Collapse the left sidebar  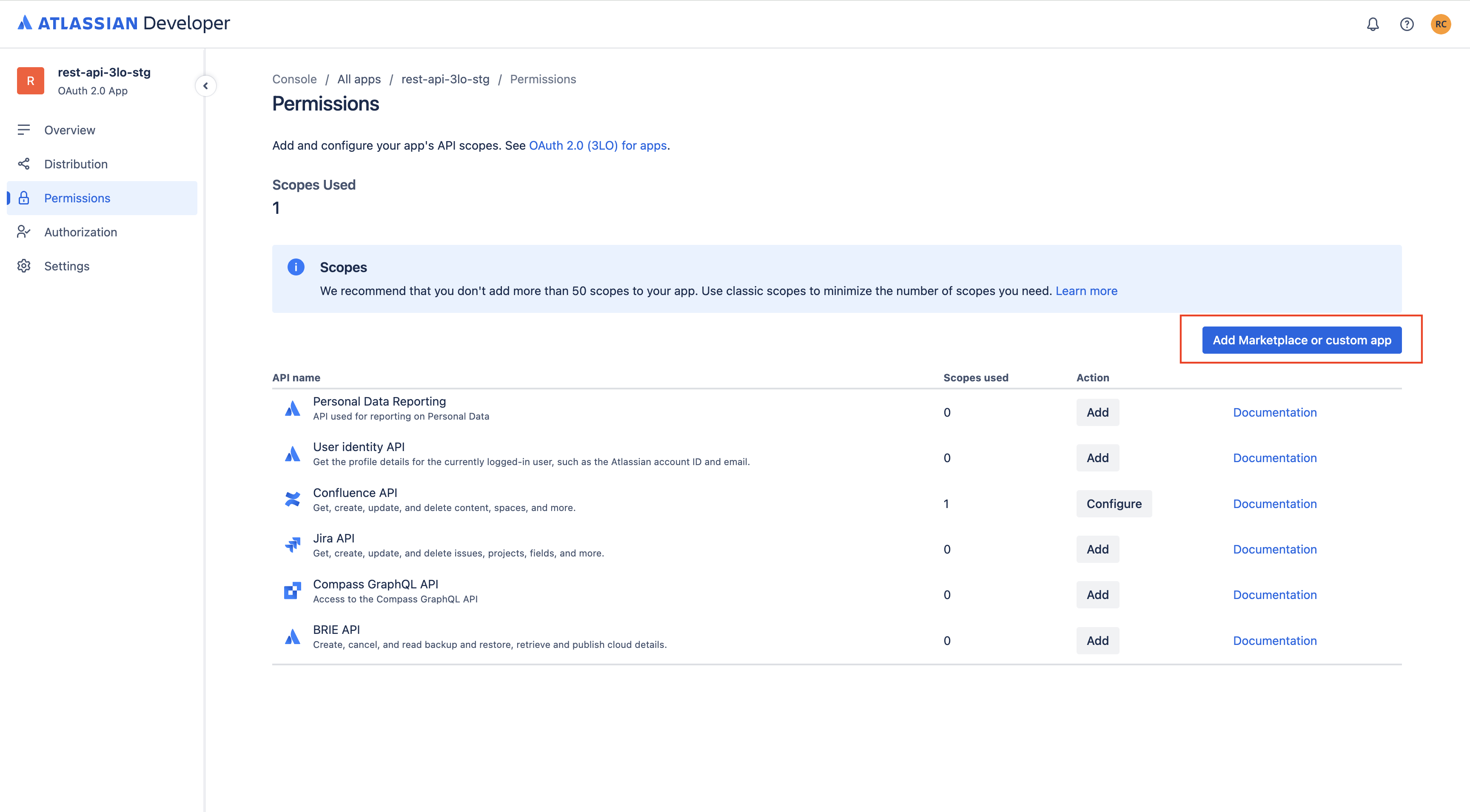(206, 85)
